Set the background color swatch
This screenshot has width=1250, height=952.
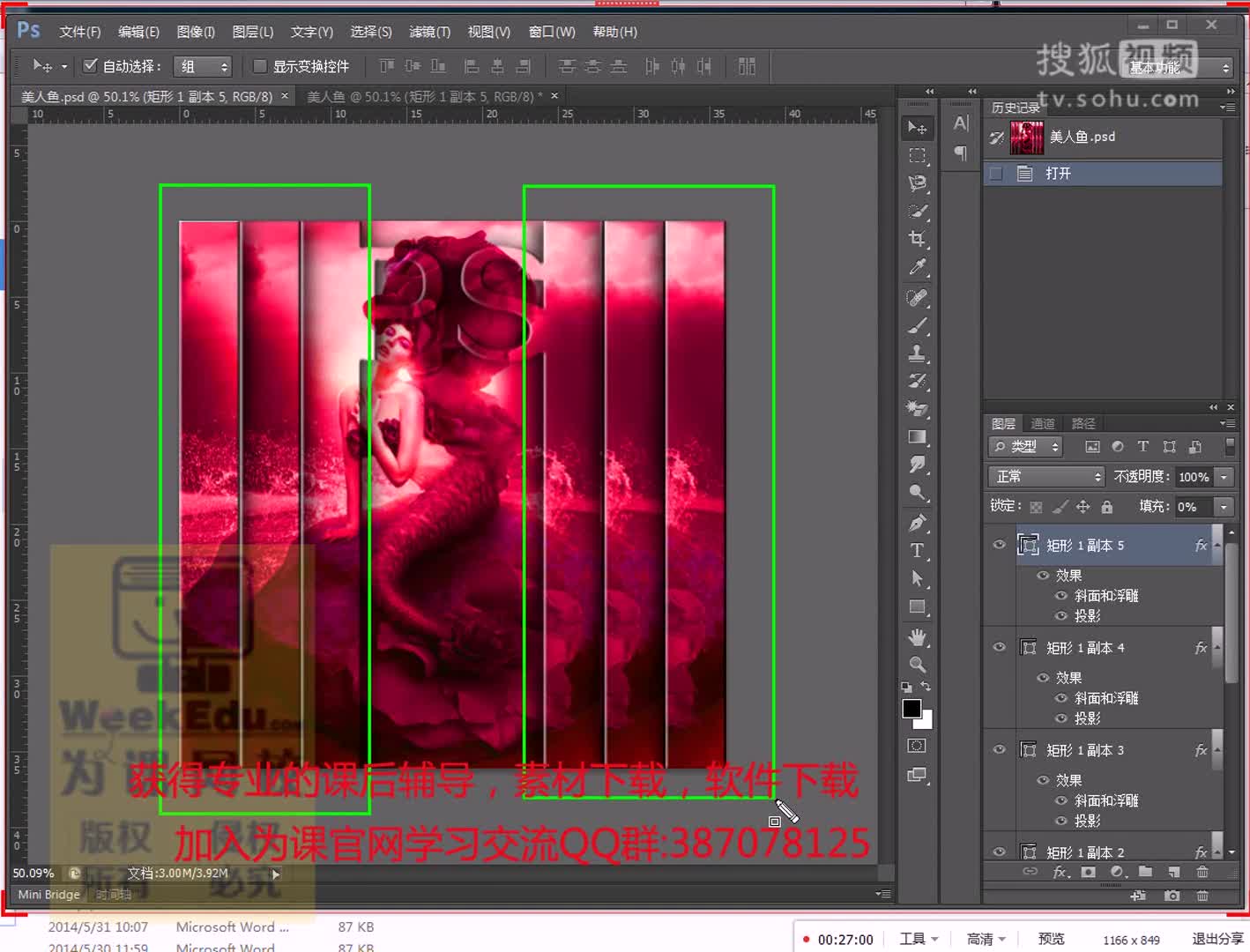[926, 721]
